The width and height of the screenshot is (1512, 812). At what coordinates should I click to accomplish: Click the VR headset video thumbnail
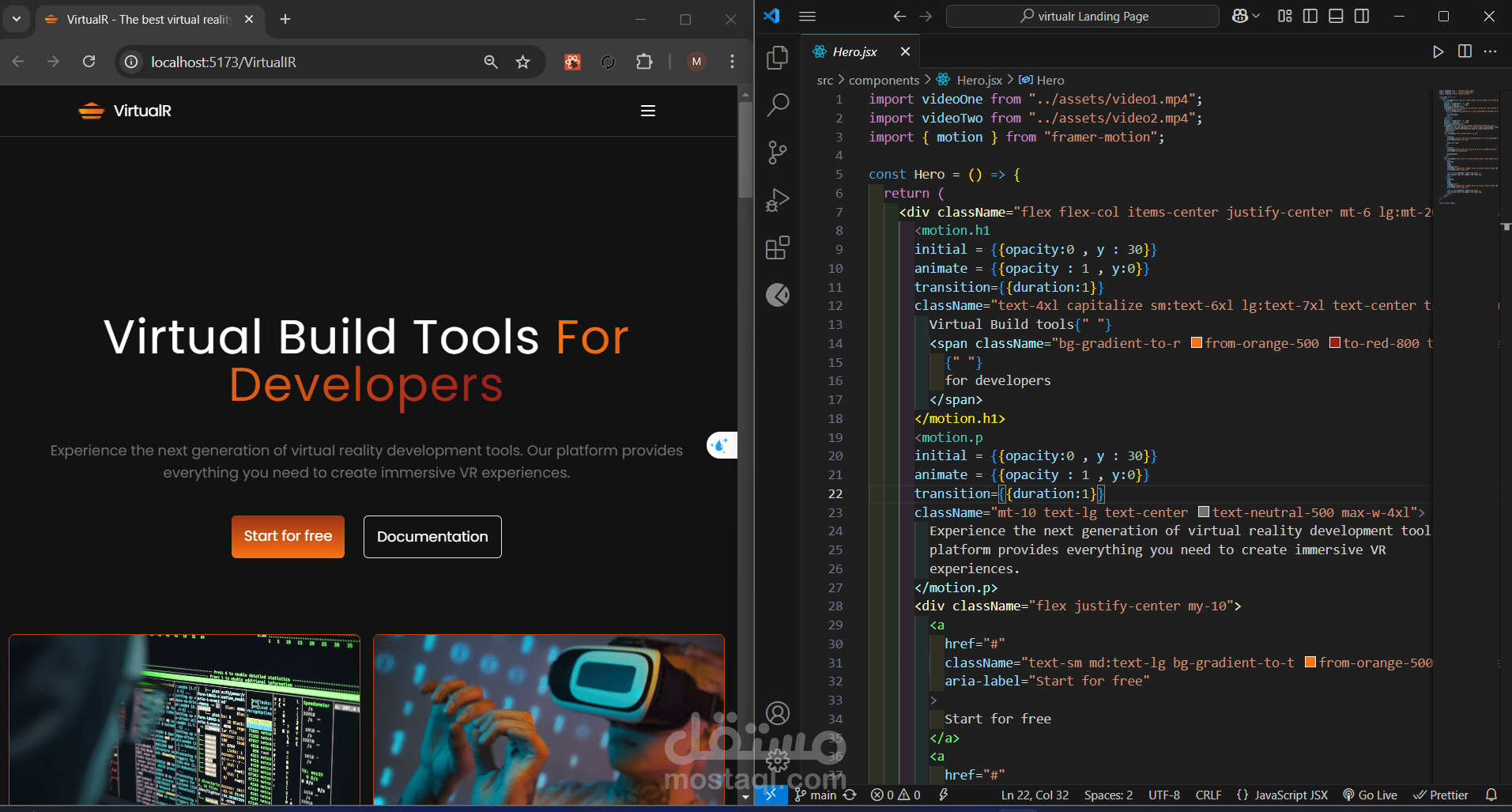pyautogui.click(x=549, y=719)
